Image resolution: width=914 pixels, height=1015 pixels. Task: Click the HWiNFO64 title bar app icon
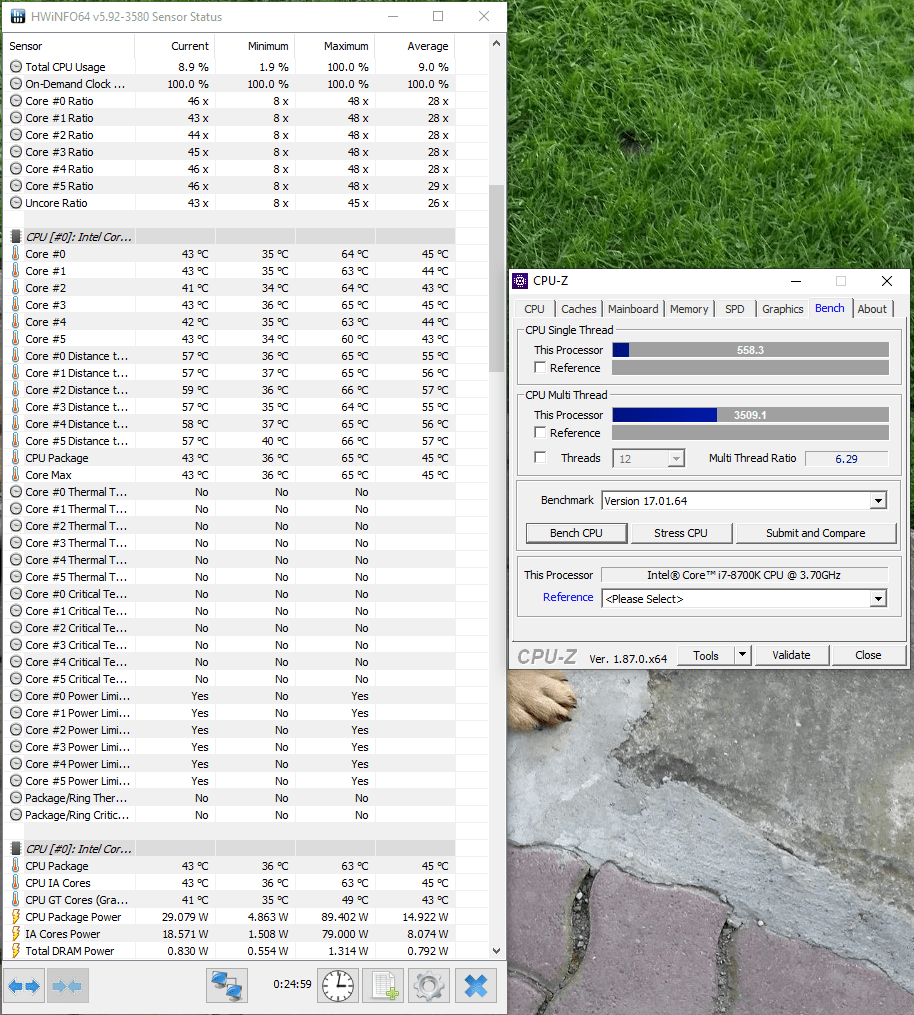point(17,16)
